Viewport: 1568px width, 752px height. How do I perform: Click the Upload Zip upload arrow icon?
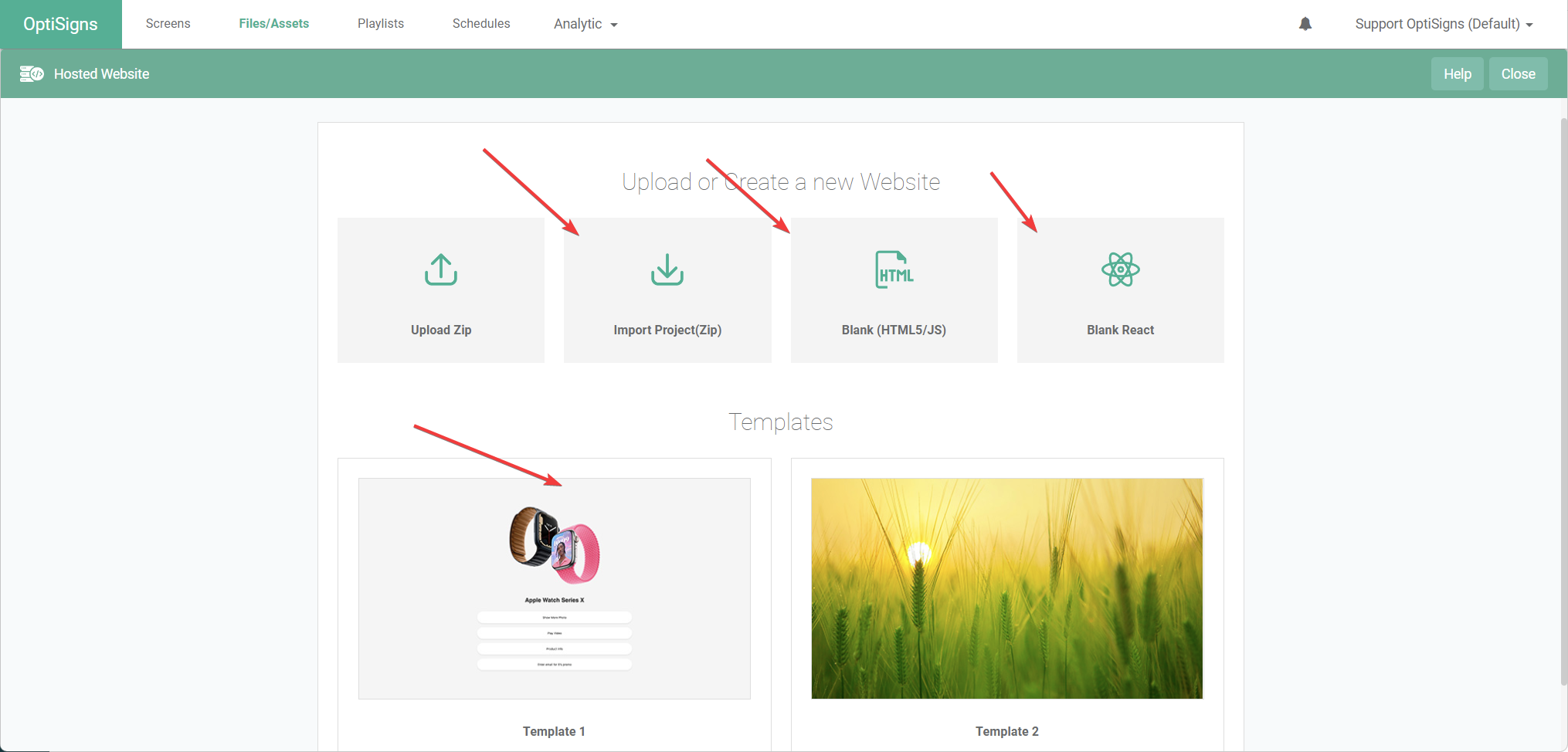(x=441, y=269)
